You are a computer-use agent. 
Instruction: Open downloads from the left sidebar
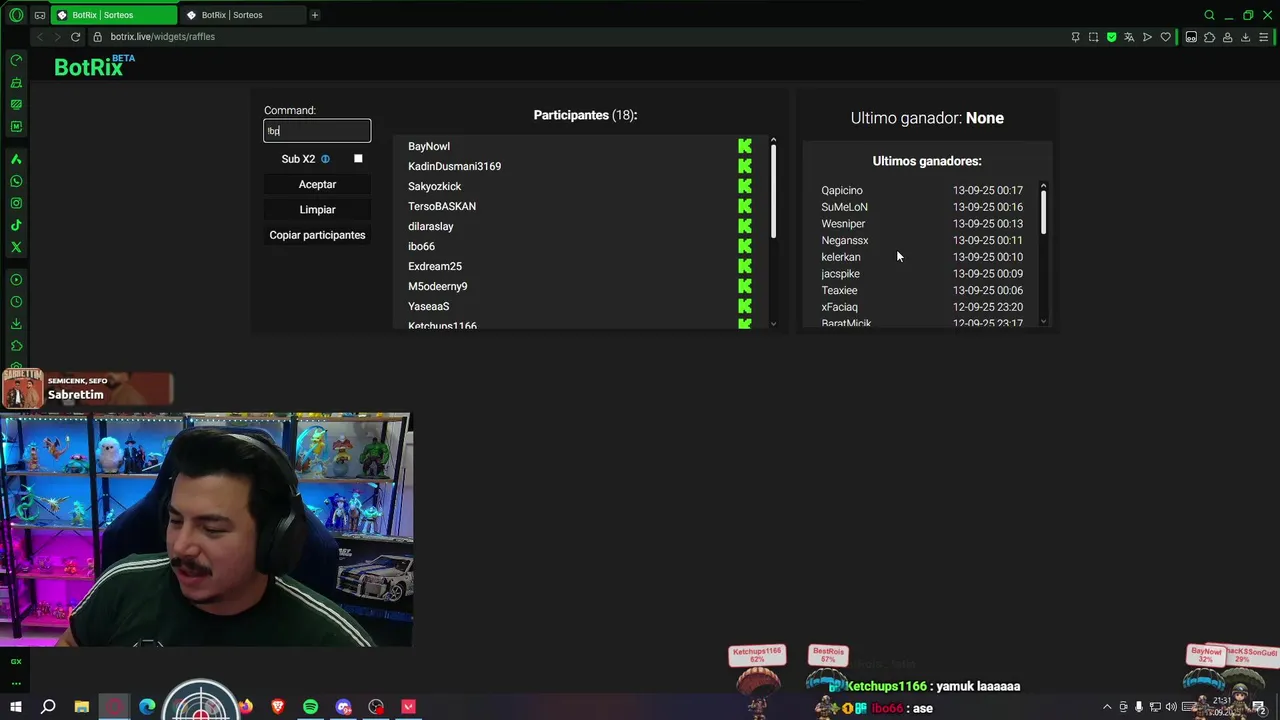click(16, 323)
